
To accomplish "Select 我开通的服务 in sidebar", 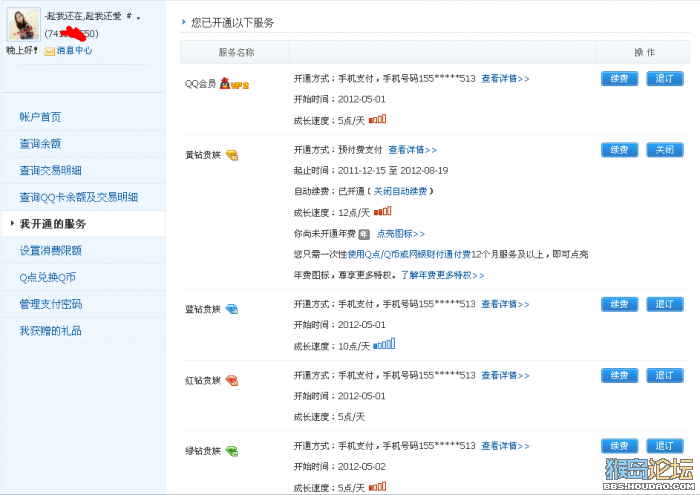I will 53,224.
